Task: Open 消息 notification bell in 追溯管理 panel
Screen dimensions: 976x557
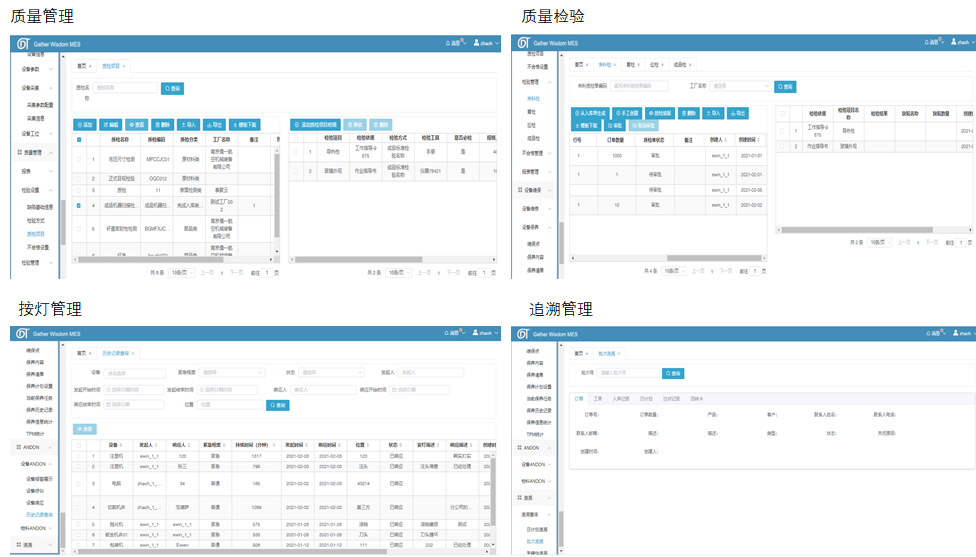Action: pyautogui.click(x=933, y=332)
